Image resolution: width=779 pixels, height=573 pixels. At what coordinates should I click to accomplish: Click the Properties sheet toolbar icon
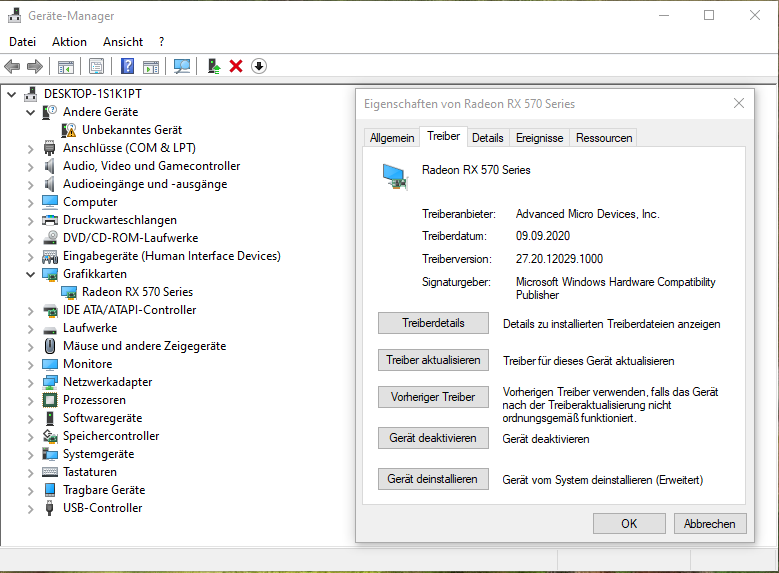[96, 66]
